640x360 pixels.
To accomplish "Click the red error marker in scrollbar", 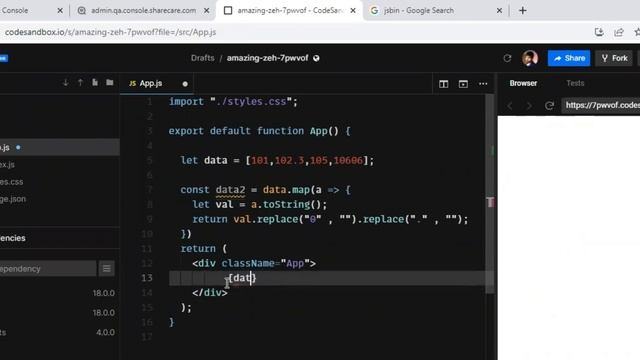I will [490, 202].
